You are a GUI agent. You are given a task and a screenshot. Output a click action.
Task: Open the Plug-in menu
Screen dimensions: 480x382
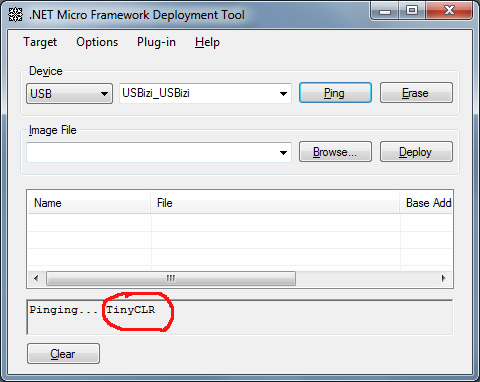pyautogui.click(x=156, y=42)
